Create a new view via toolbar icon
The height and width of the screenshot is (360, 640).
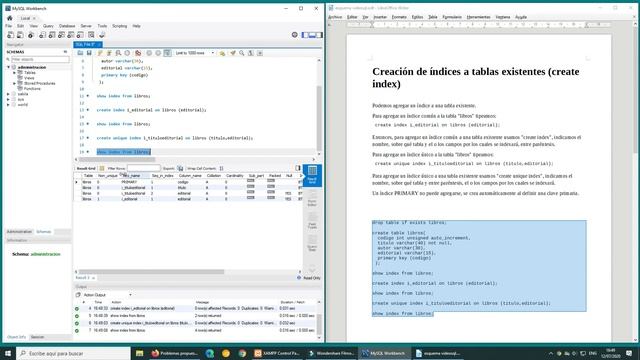click(61, 35)
